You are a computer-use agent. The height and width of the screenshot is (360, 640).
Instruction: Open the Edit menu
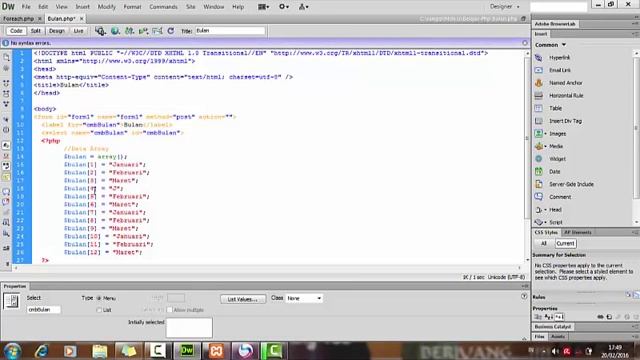pyautogui.click(x=43, y=7)
